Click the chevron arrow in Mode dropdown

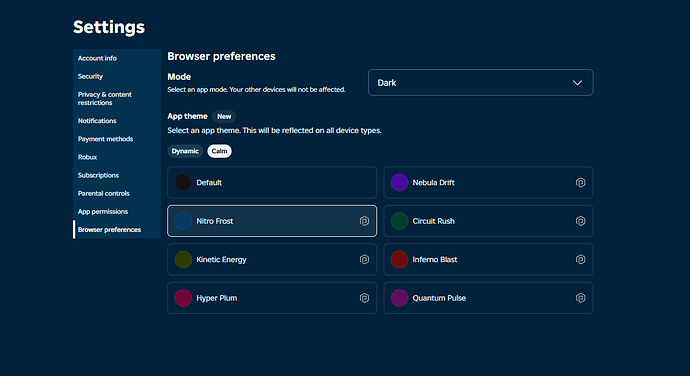577,83
